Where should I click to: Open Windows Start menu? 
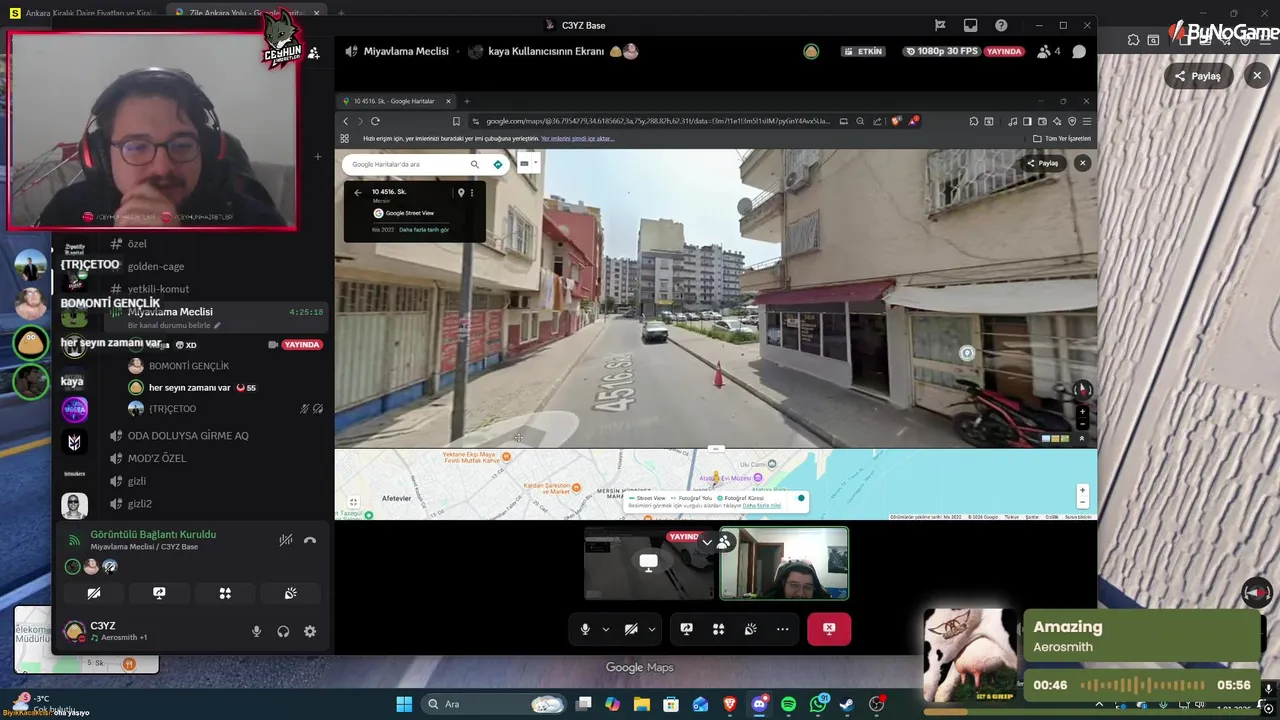coord(404,704)
